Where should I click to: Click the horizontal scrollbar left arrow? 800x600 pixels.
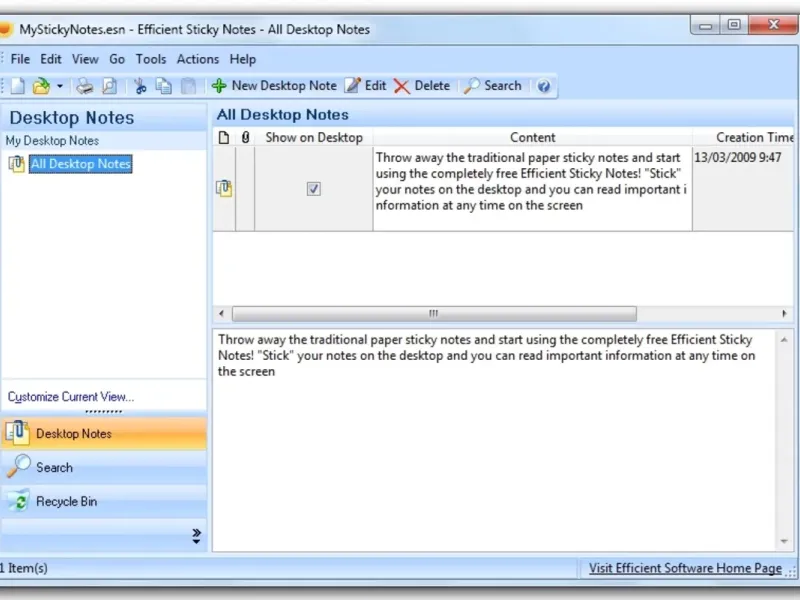pos(221,313)
